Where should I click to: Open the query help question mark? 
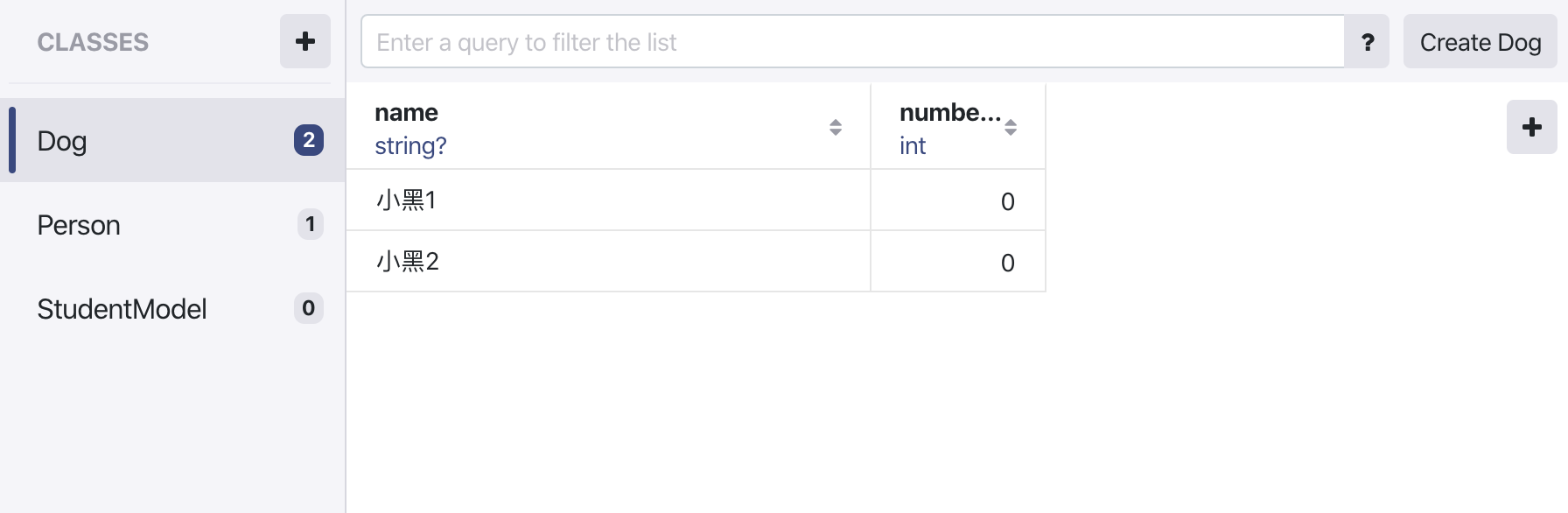1367,42
